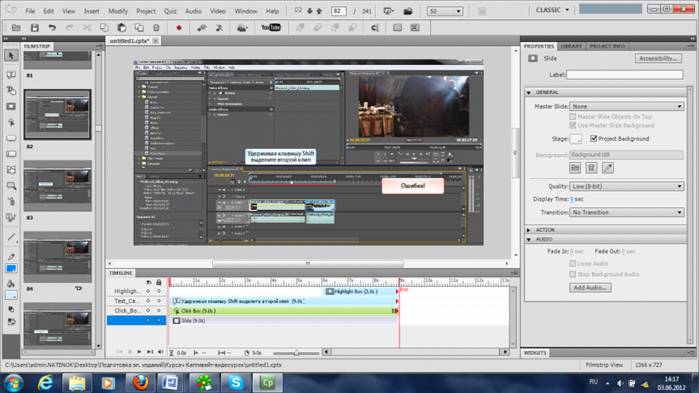The width and height of the screenshot is (699, 393).
Task: Toggle the Project Background checkbox
Action: [593, 139]
